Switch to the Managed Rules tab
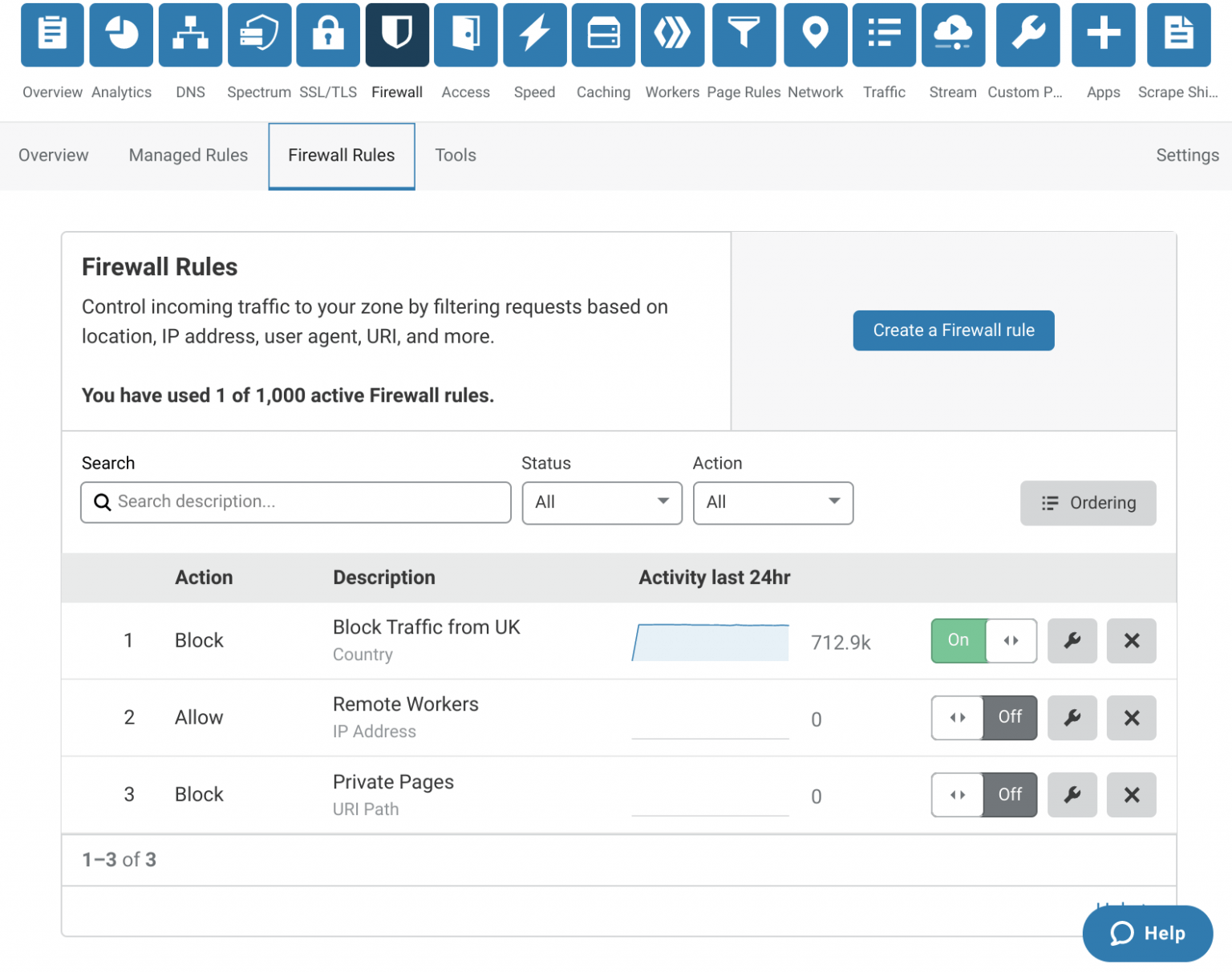1232x973 pixels. click(188, 156)
